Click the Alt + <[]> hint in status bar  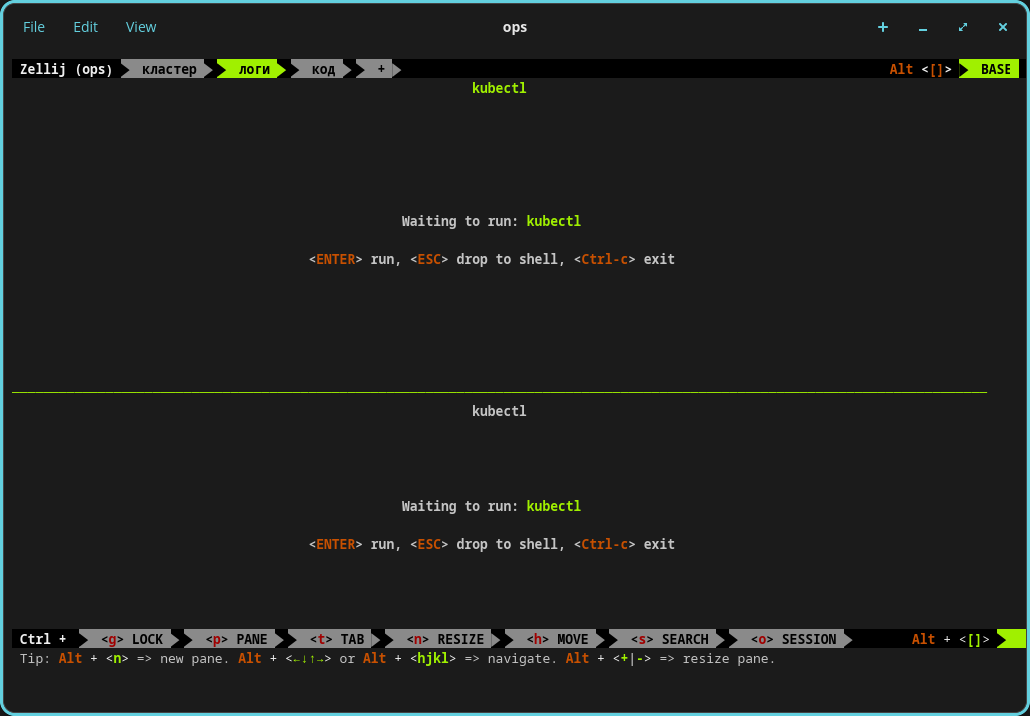click(x=951, y=639)
